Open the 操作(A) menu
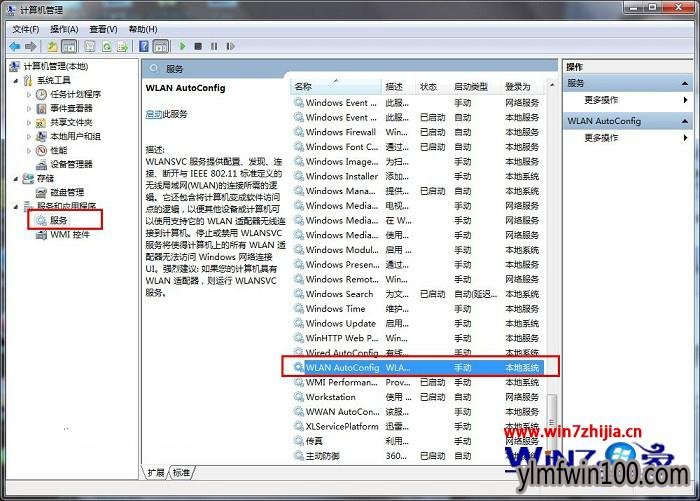This screenshot has height=501, width=700. point(64,29)
